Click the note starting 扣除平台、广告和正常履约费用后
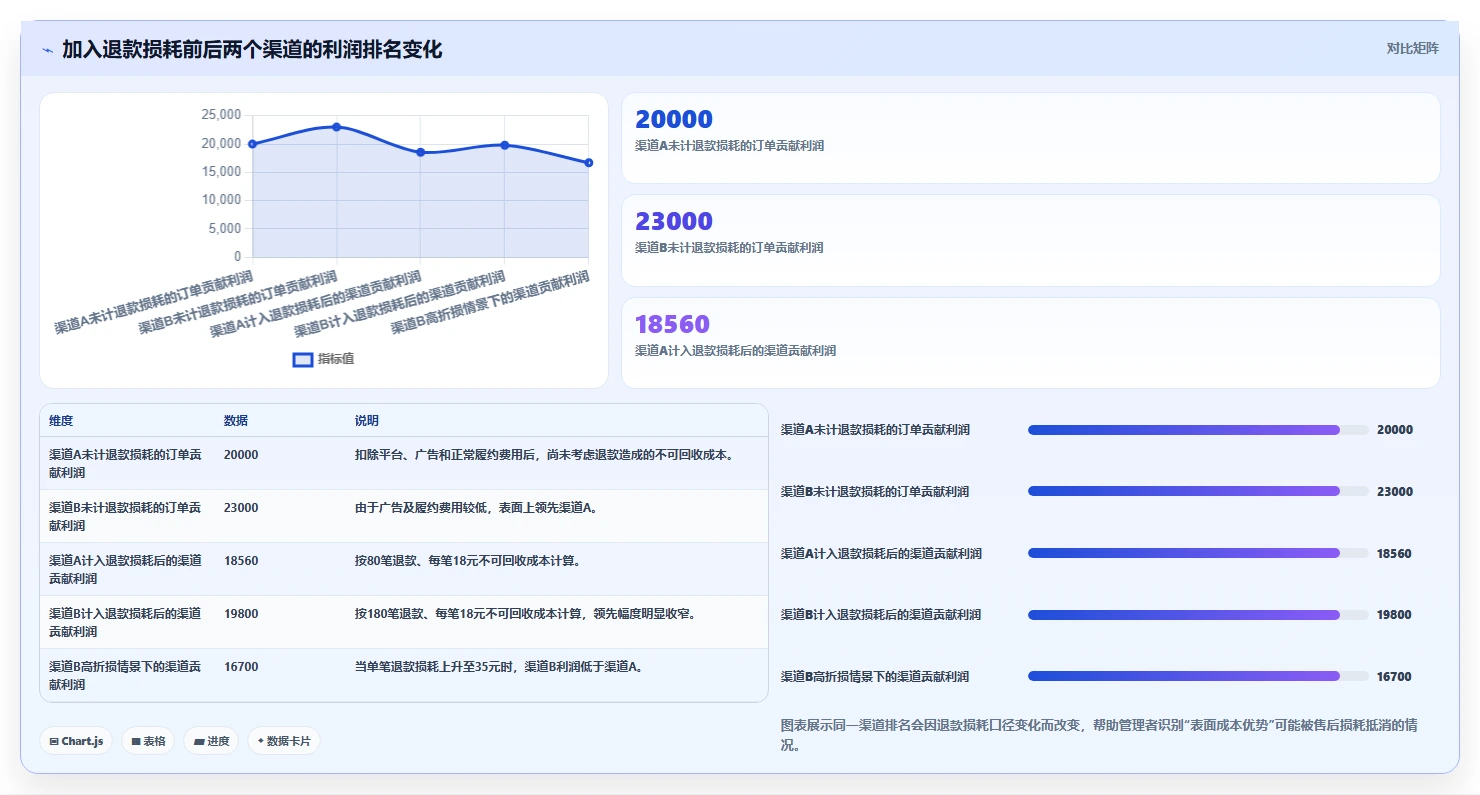This screenshot has height=795, width=1480. (546, 455)
